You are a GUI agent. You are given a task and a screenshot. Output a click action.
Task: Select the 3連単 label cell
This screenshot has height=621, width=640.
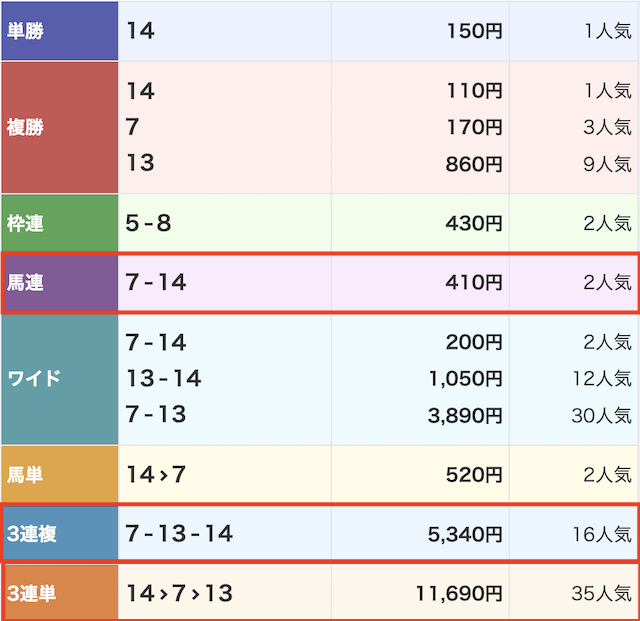coord(60,593)
